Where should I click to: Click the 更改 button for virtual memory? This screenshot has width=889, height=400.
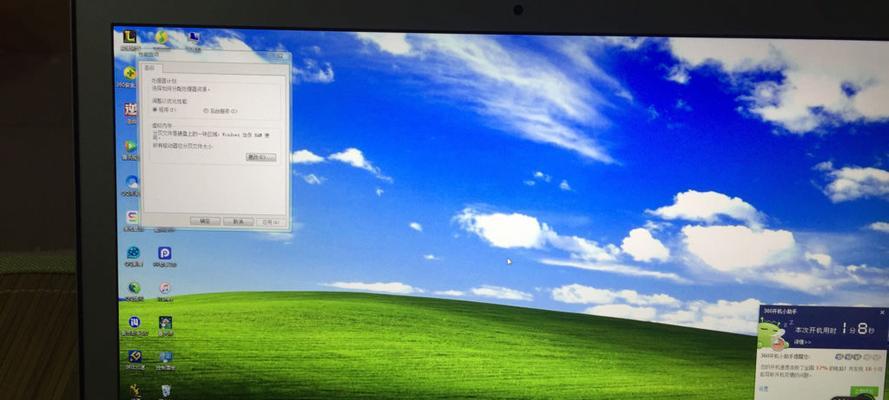point(261,157)
